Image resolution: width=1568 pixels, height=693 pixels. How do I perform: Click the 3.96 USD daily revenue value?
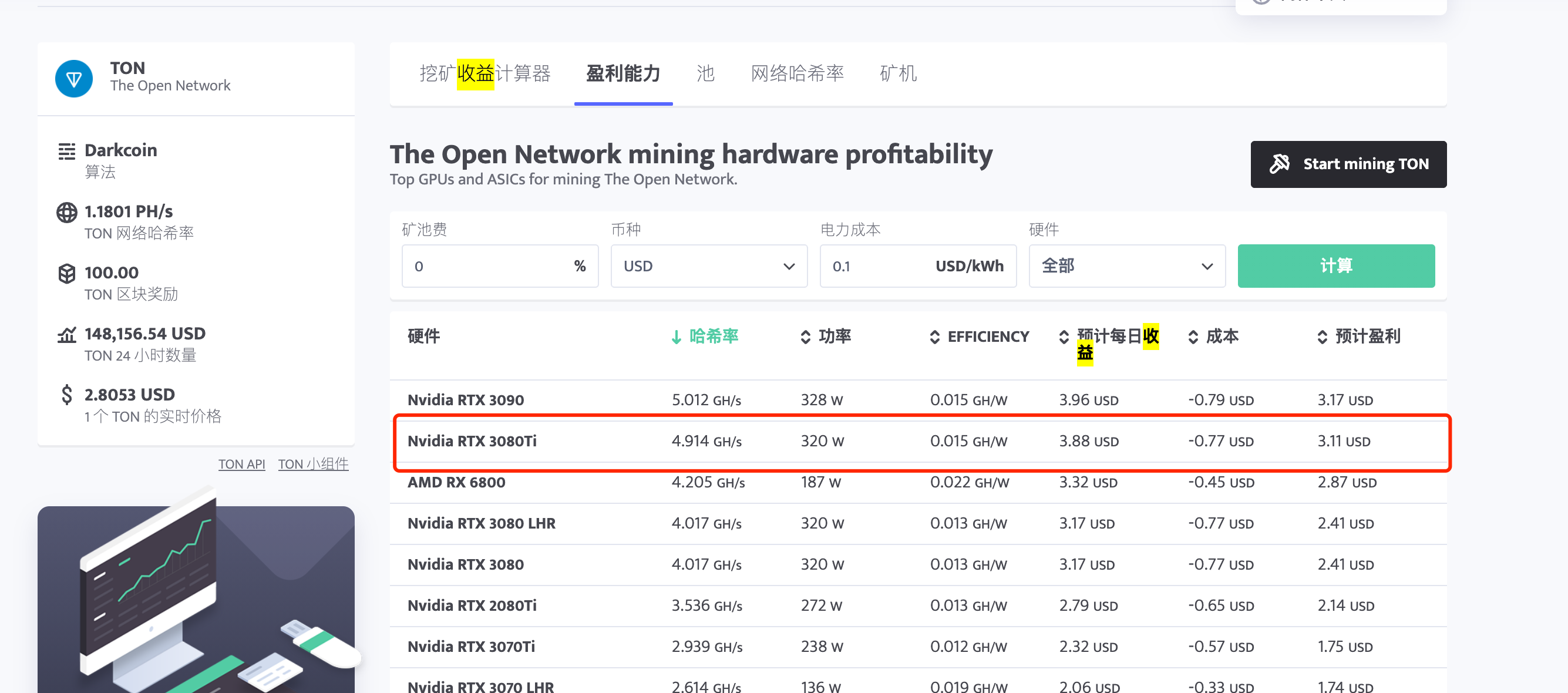[x=1088, y=400]
